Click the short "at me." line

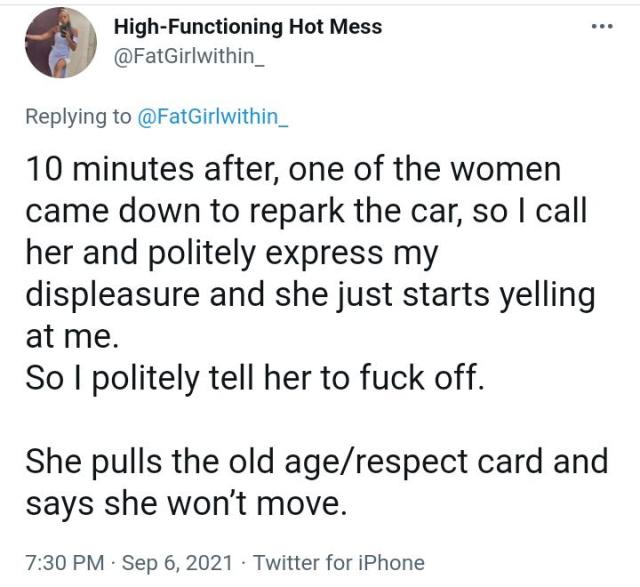coord(71,339)
